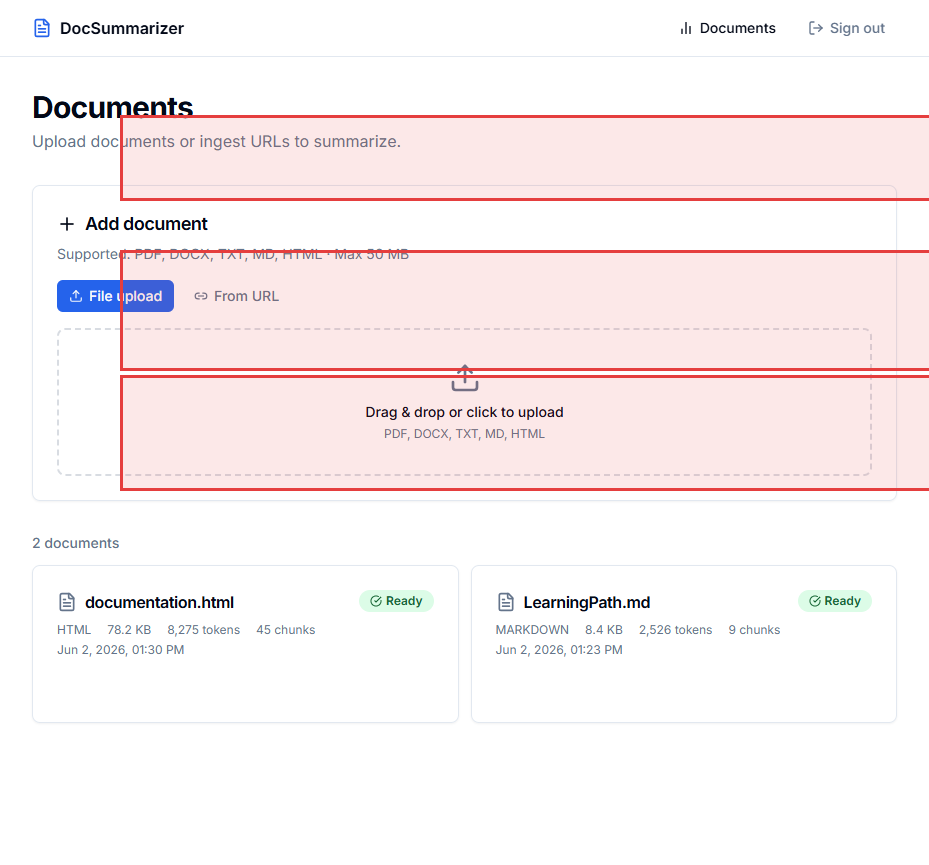
Task: Click the file icon beside LearningPath.md
Action: (505, 602)
